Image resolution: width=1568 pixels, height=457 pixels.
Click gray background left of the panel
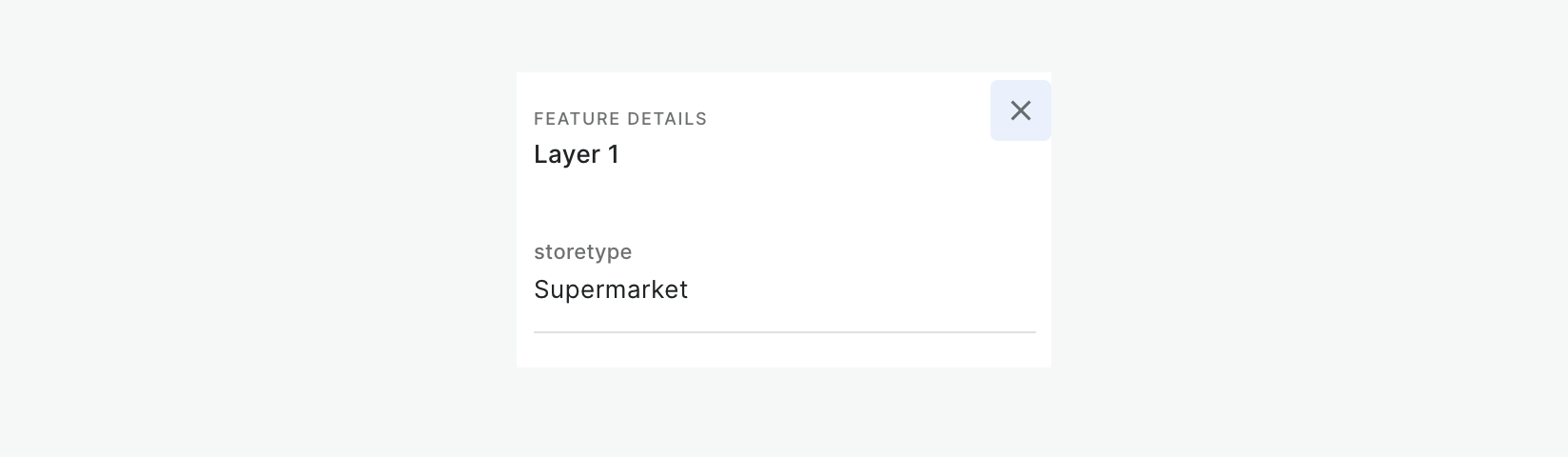click(x=257, y=228)
